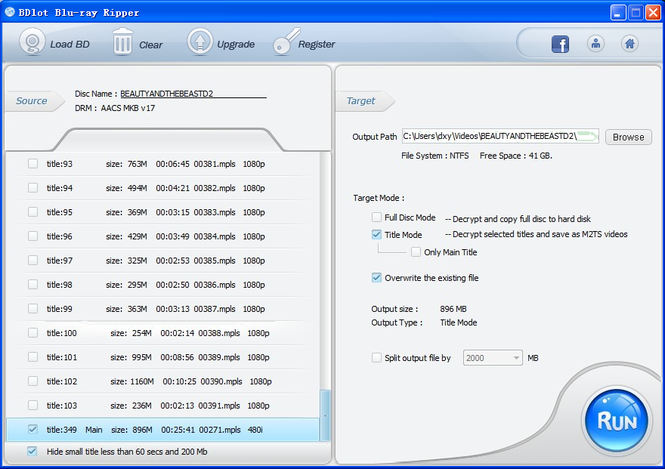Click the Clear trash can icon
The width and height of the screenshot is (665, 469).
coord(123,42)
